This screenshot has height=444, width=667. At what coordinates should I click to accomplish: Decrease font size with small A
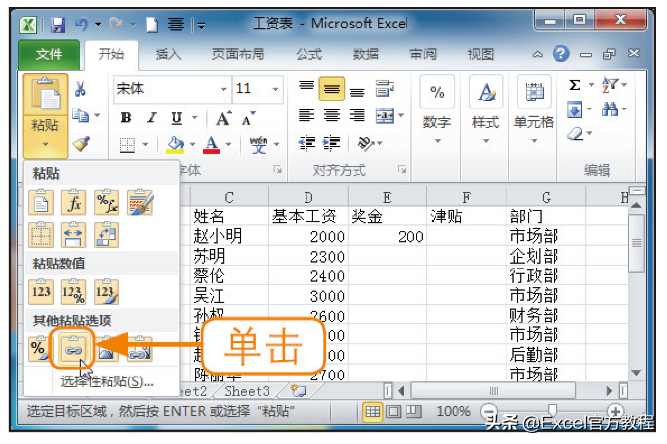(x=248, y=119)
